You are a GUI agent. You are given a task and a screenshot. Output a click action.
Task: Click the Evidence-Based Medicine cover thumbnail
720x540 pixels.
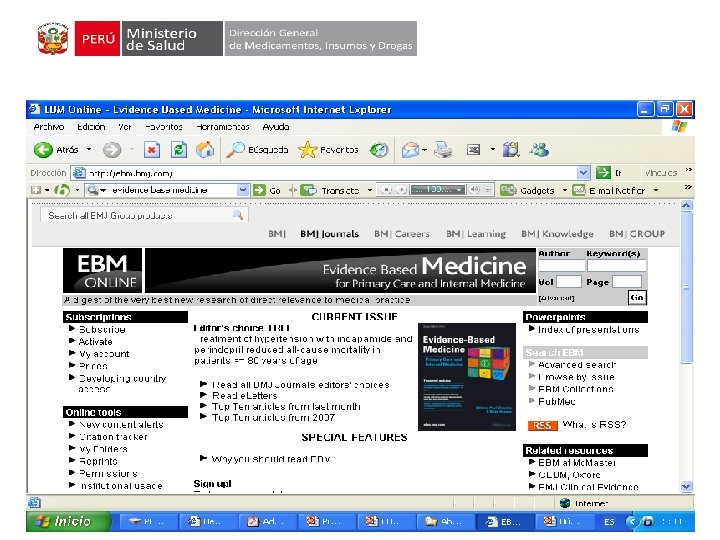[x=467, y=377]
